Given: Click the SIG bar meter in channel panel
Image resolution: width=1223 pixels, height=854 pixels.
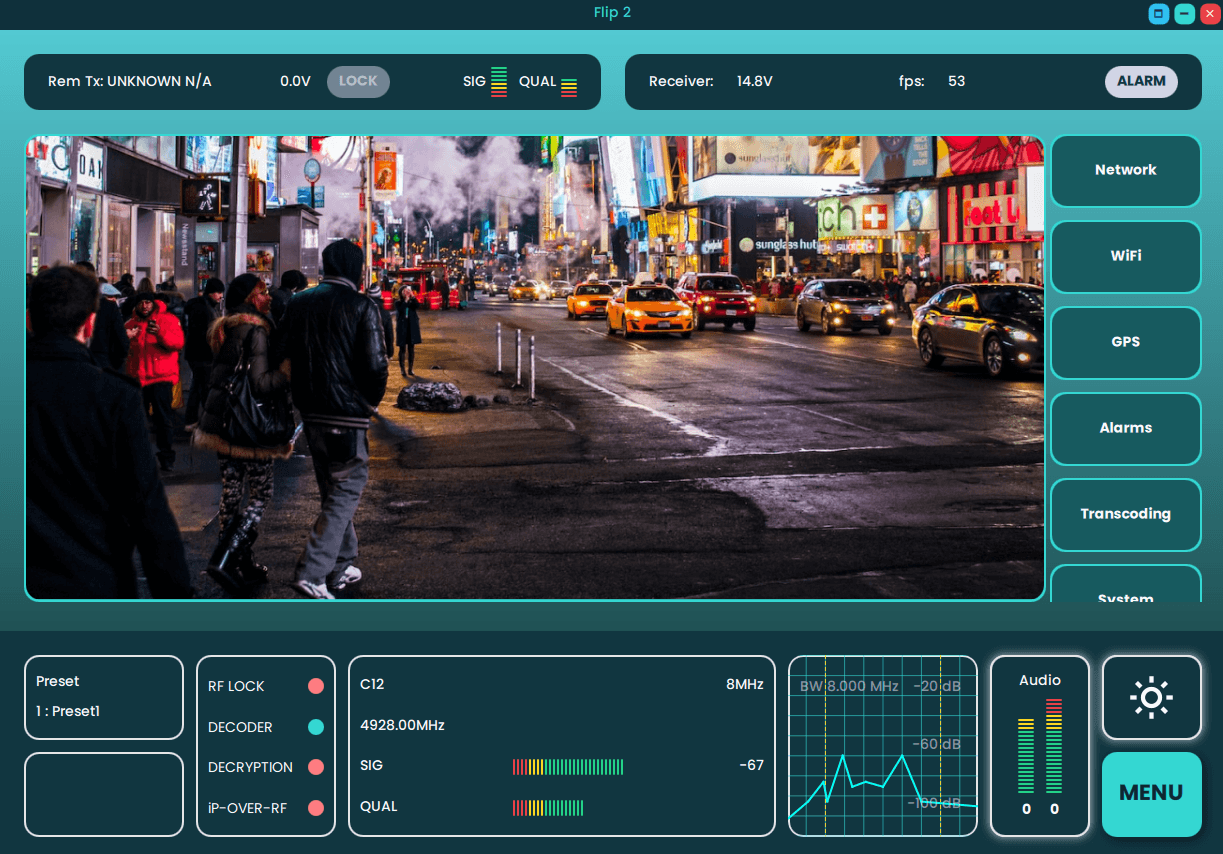Looking at the screenshot, I should coord(568,767).
